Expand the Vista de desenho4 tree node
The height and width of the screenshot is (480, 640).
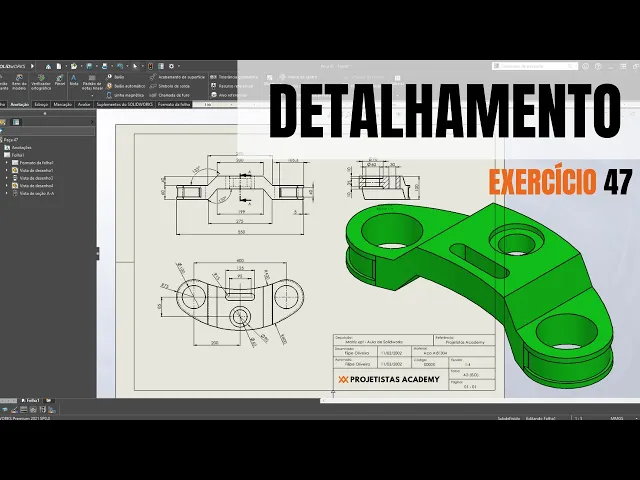(x=6, y=186)
